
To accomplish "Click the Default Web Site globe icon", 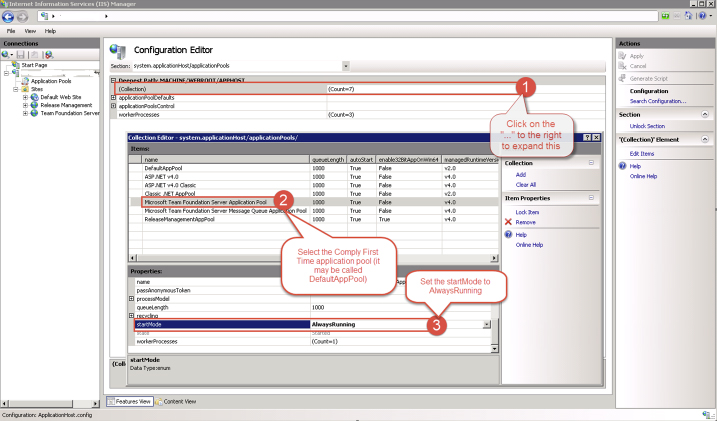I will coord(35,97).
